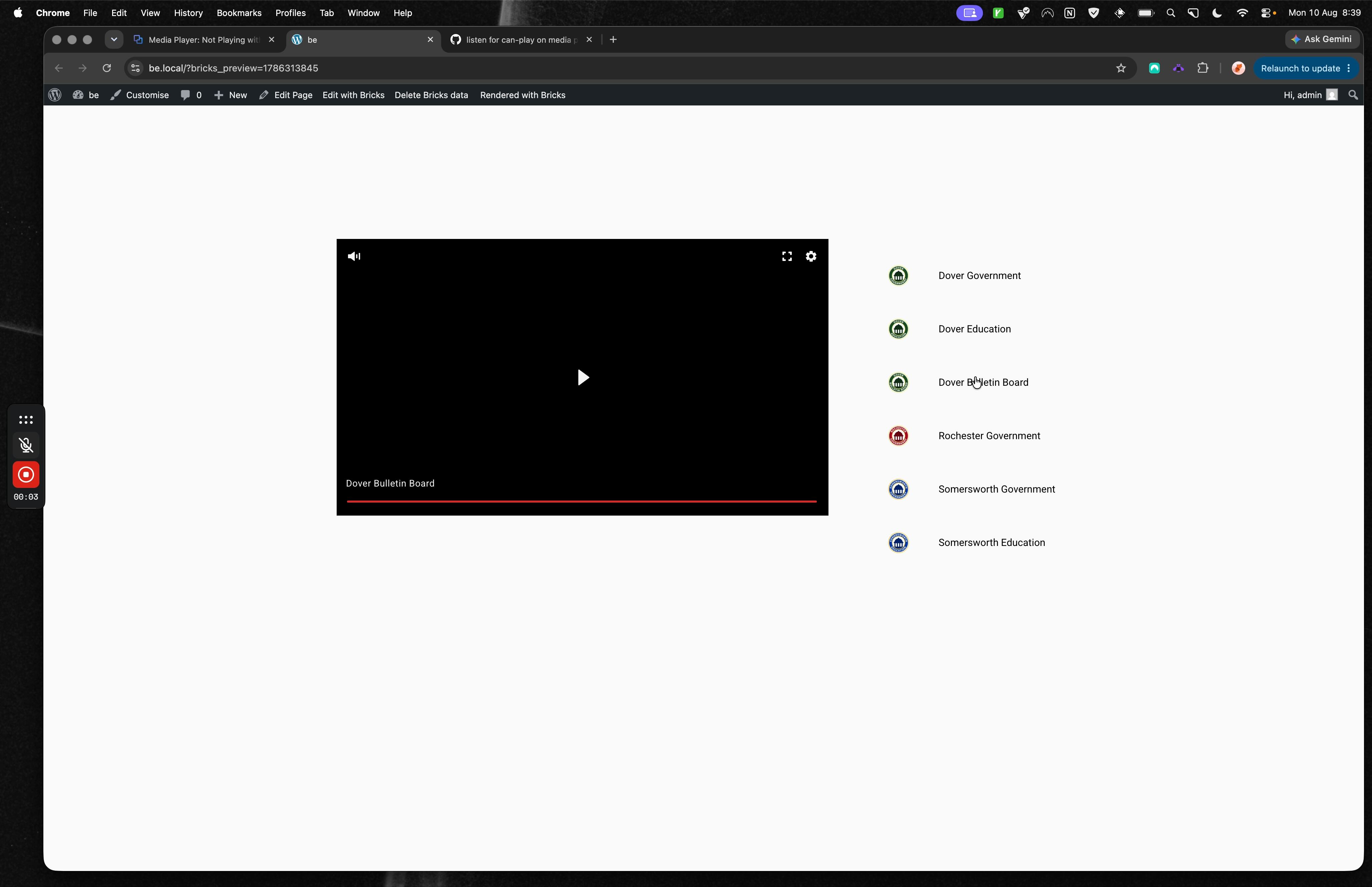This screenshot has width=1372, height=887.
Task: Open the Chrome profile avatar
Action: (1238, 68)
